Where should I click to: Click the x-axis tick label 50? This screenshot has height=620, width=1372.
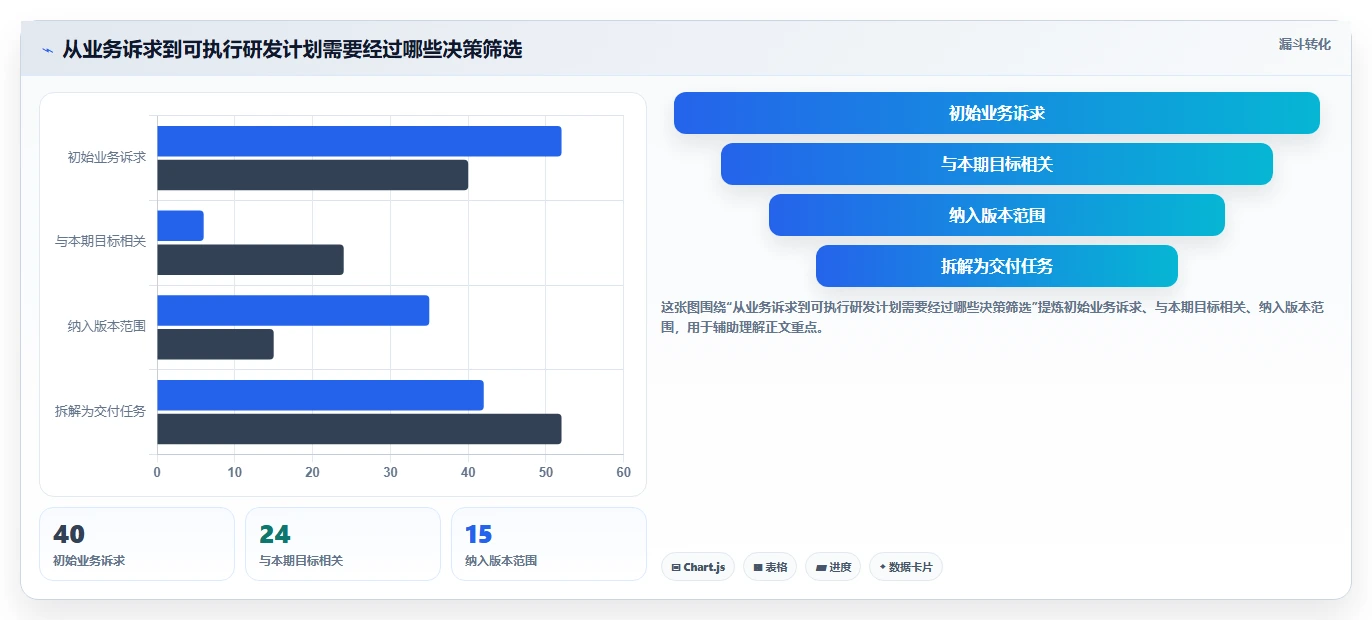[x=546, y=472]
